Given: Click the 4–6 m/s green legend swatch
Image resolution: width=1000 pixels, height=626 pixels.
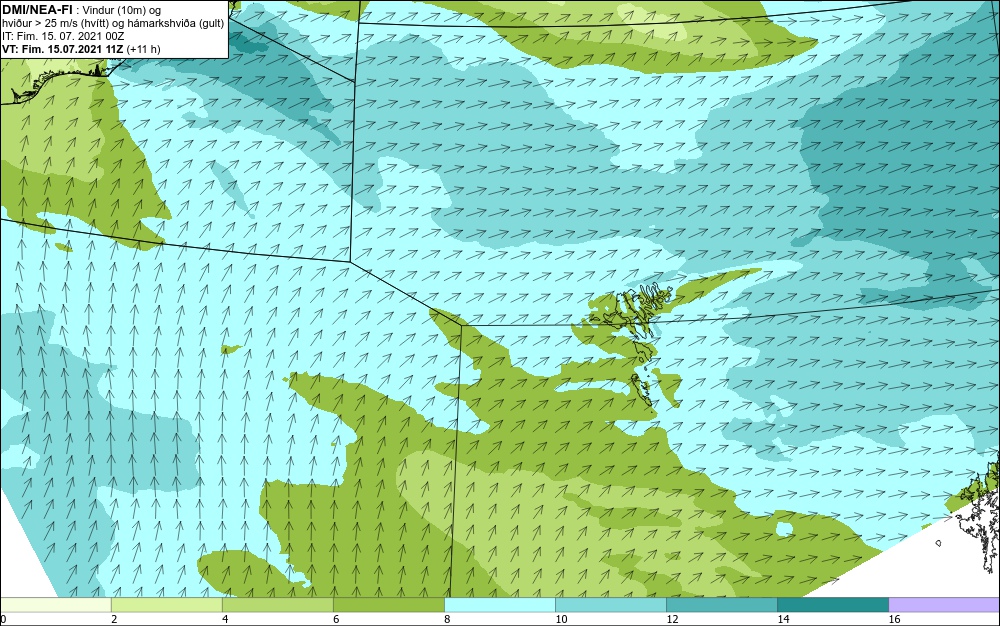Looking at the screenshot, I should pyautogui.click(x=277, y=605).
